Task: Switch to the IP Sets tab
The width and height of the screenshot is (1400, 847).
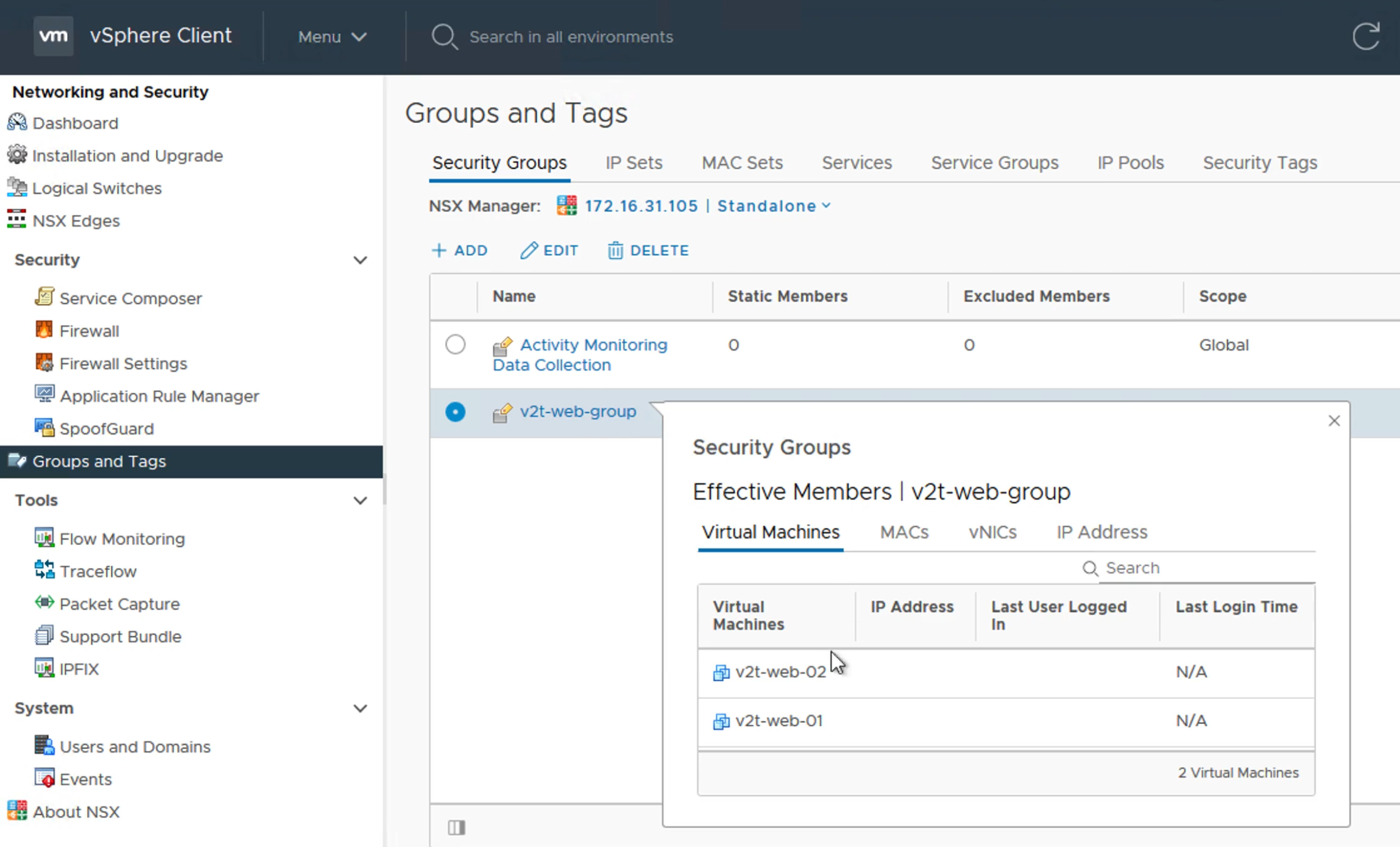Action: (x=634, y=163)
